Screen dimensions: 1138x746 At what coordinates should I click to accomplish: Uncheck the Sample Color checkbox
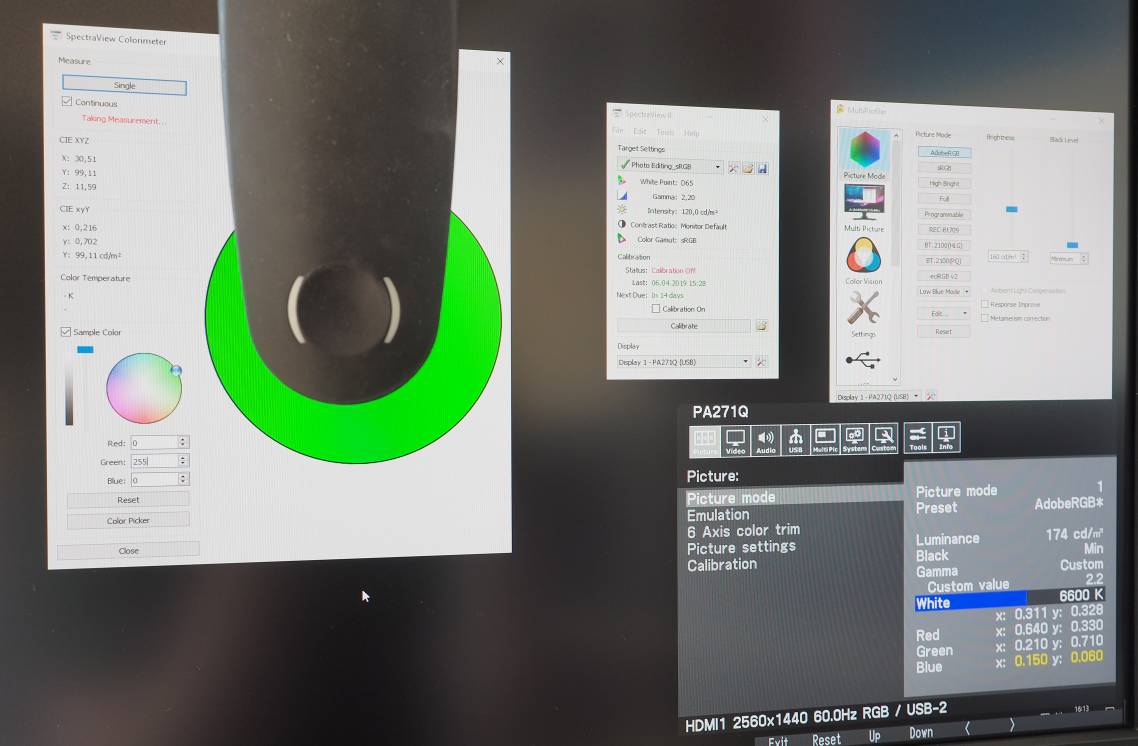tap(67, 332)
